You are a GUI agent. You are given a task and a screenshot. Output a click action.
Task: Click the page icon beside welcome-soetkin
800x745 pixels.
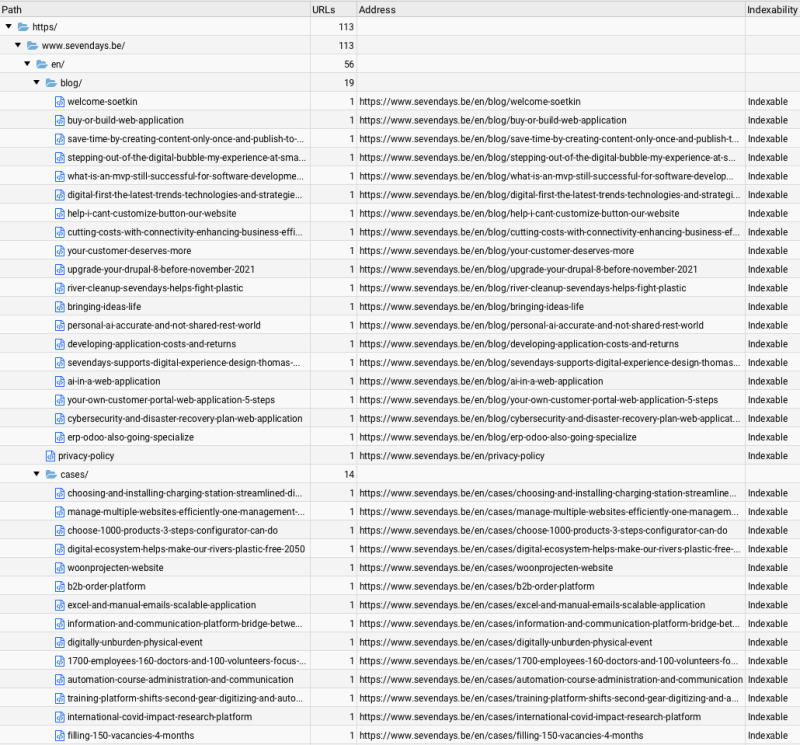tap(60, 101)
